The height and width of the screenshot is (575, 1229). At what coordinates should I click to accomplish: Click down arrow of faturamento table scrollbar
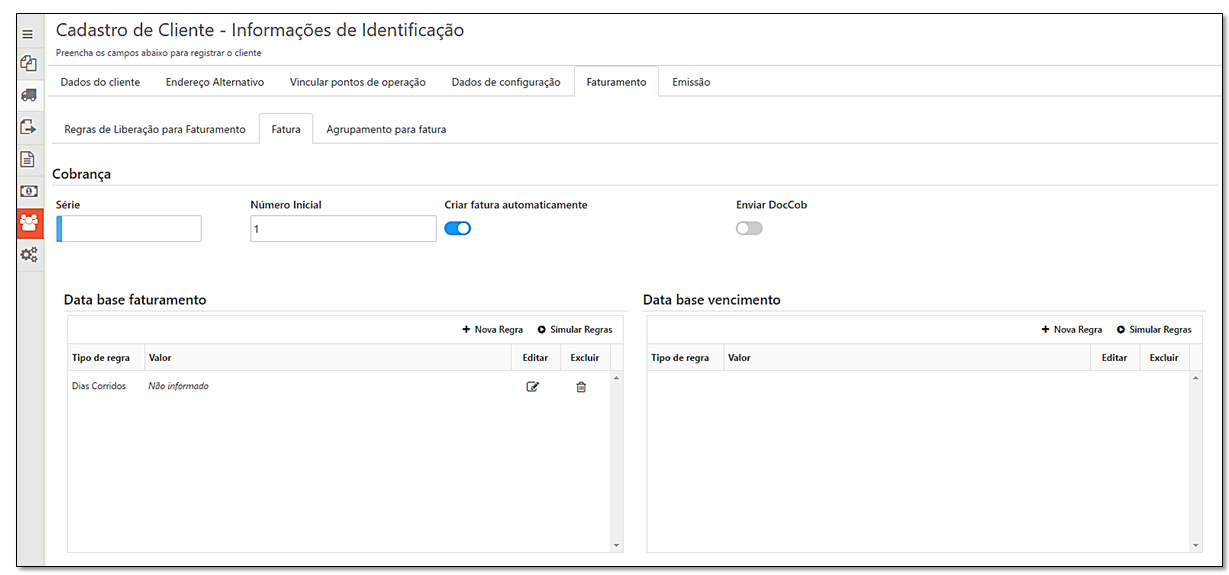pyautogui.click(x=616, y=545)
